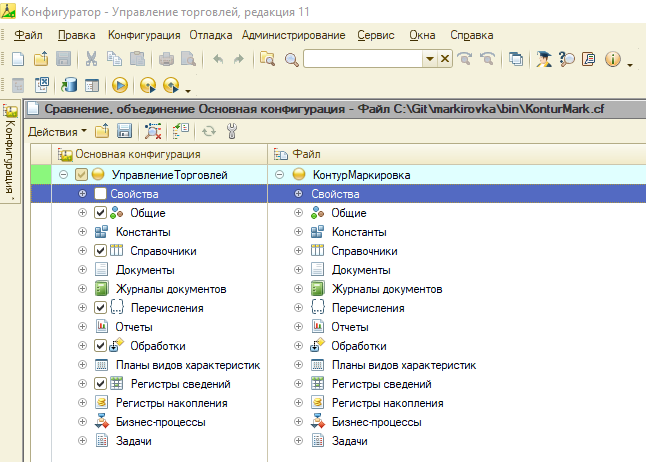Viewport: 646px width, 462px height.
Task: Click the Find previous binoculars icon
Action: [487, 59]
